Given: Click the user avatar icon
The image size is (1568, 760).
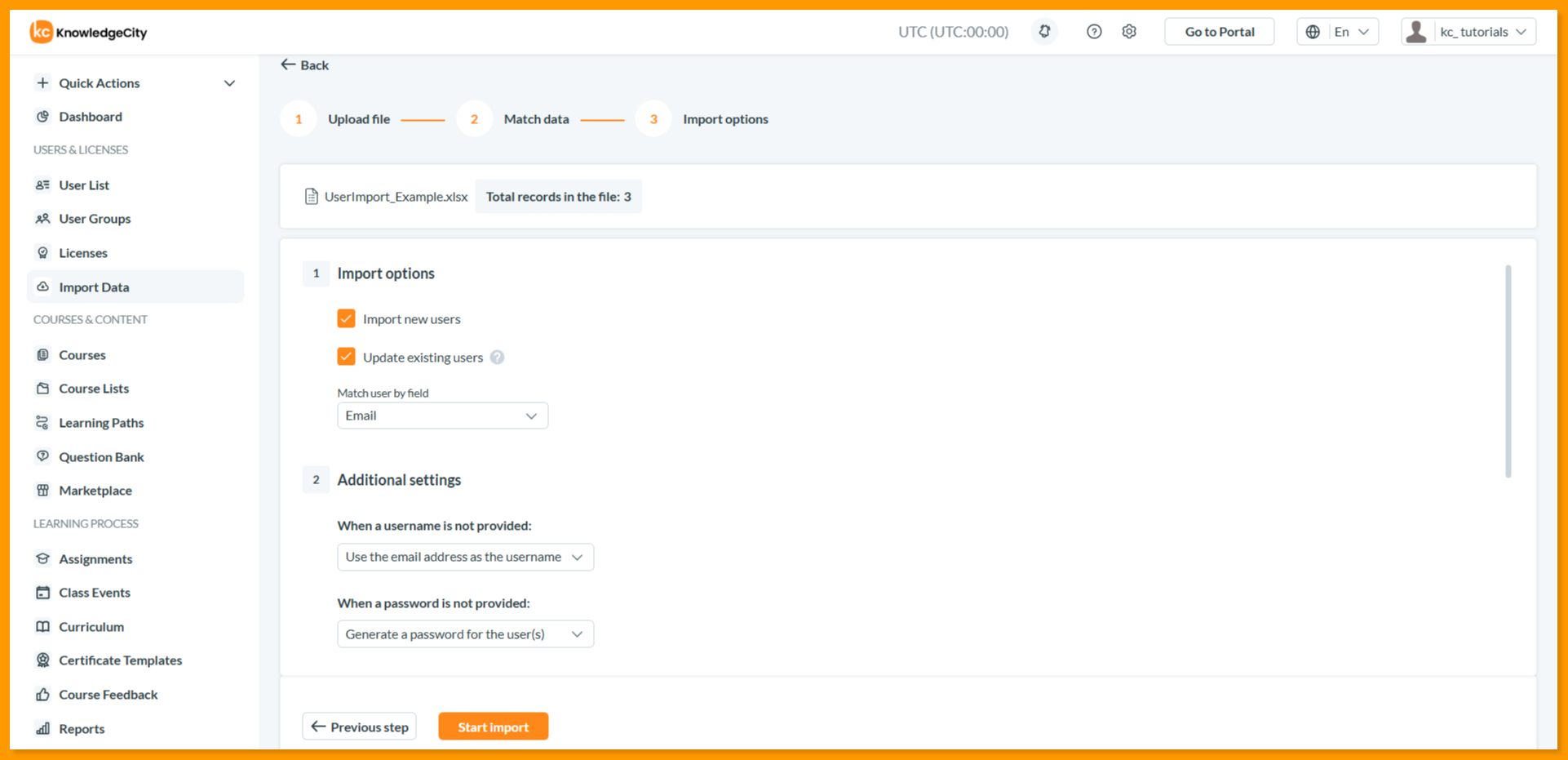Looking at the screenshot, I should [1417, 32].
